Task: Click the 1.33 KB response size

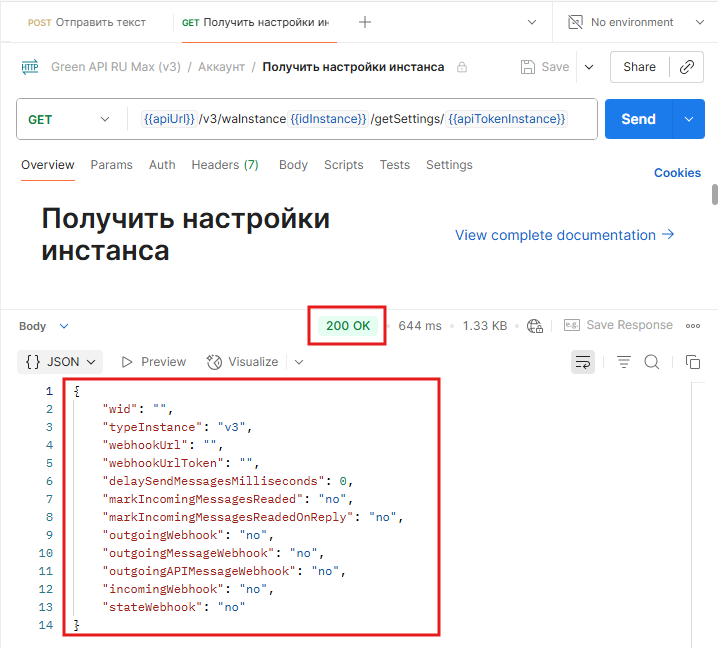Action: [484, 326]
